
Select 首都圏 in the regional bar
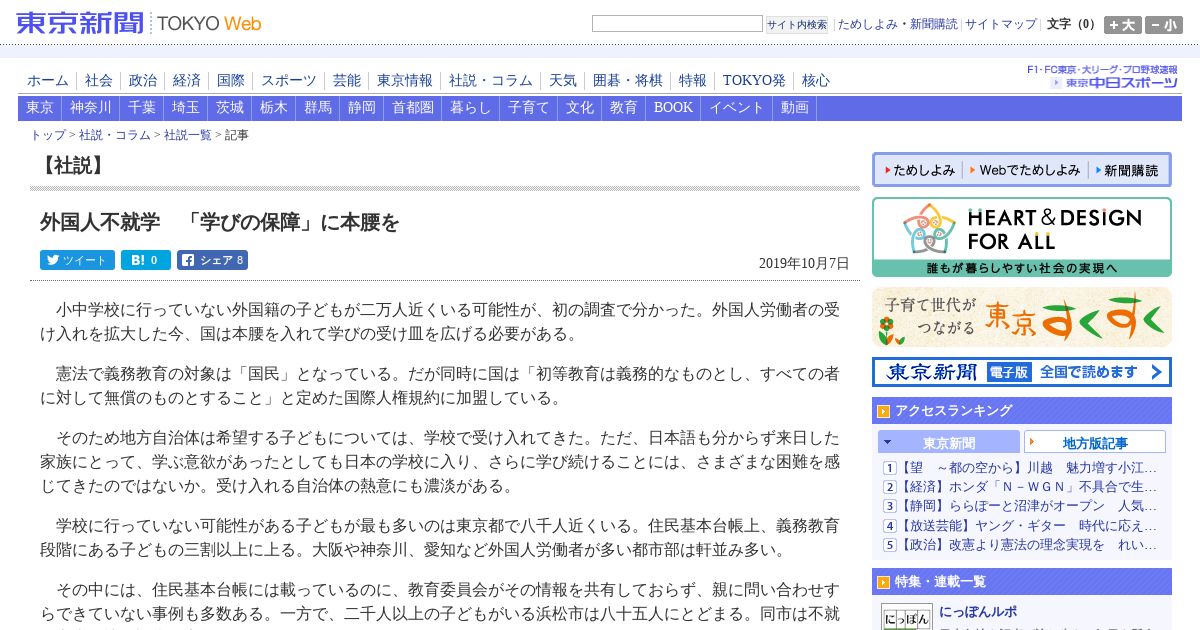(x=413, y=108)
